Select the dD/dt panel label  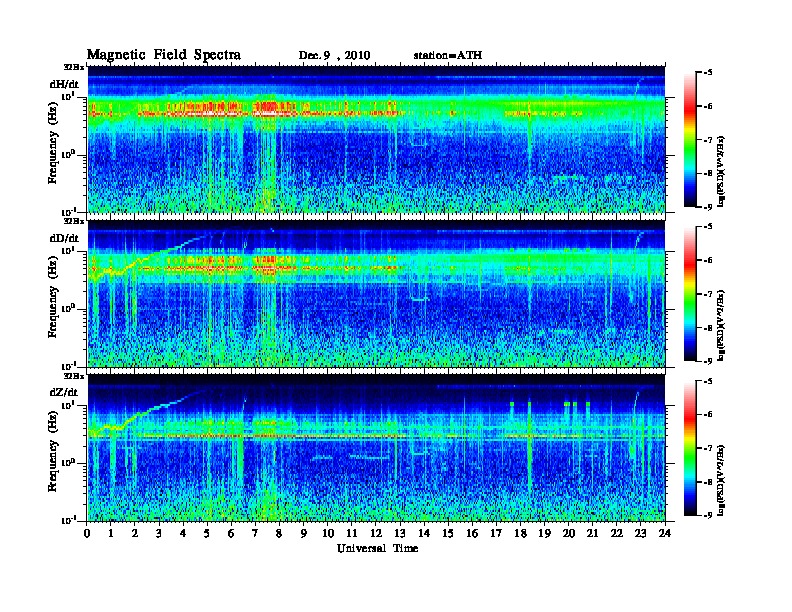point(64,238)
